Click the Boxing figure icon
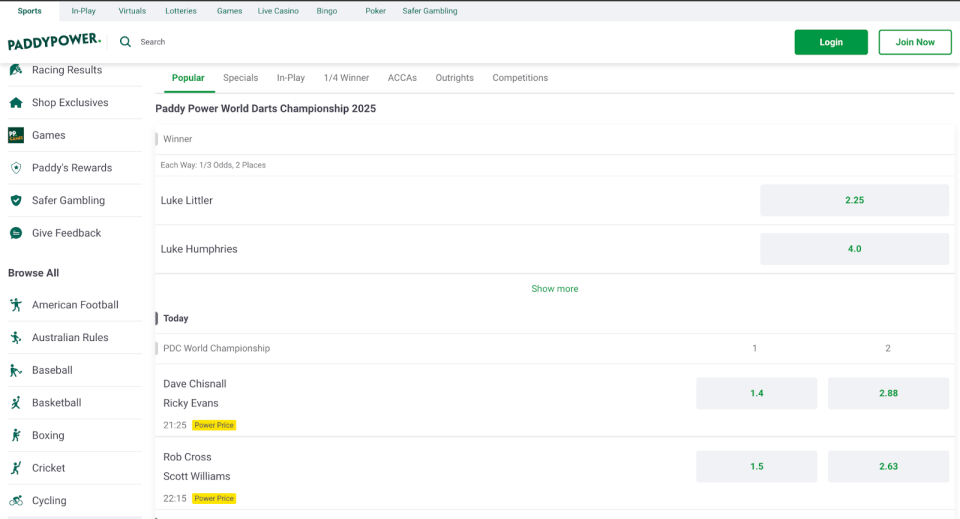 tap(16, 435)
